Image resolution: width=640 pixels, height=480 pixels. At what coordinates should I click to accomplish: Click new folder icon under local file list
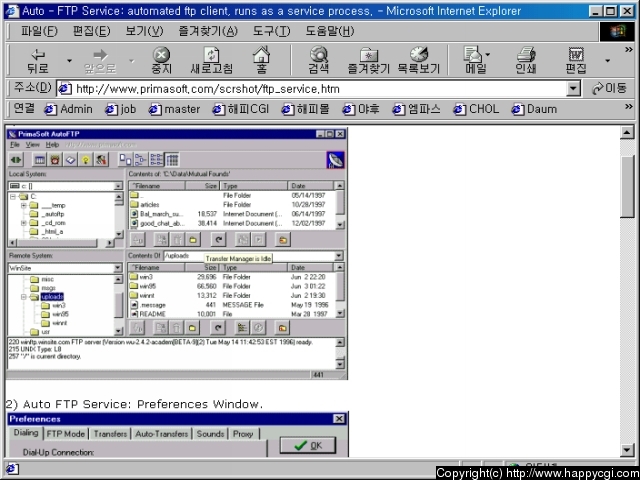pos(193,240)
